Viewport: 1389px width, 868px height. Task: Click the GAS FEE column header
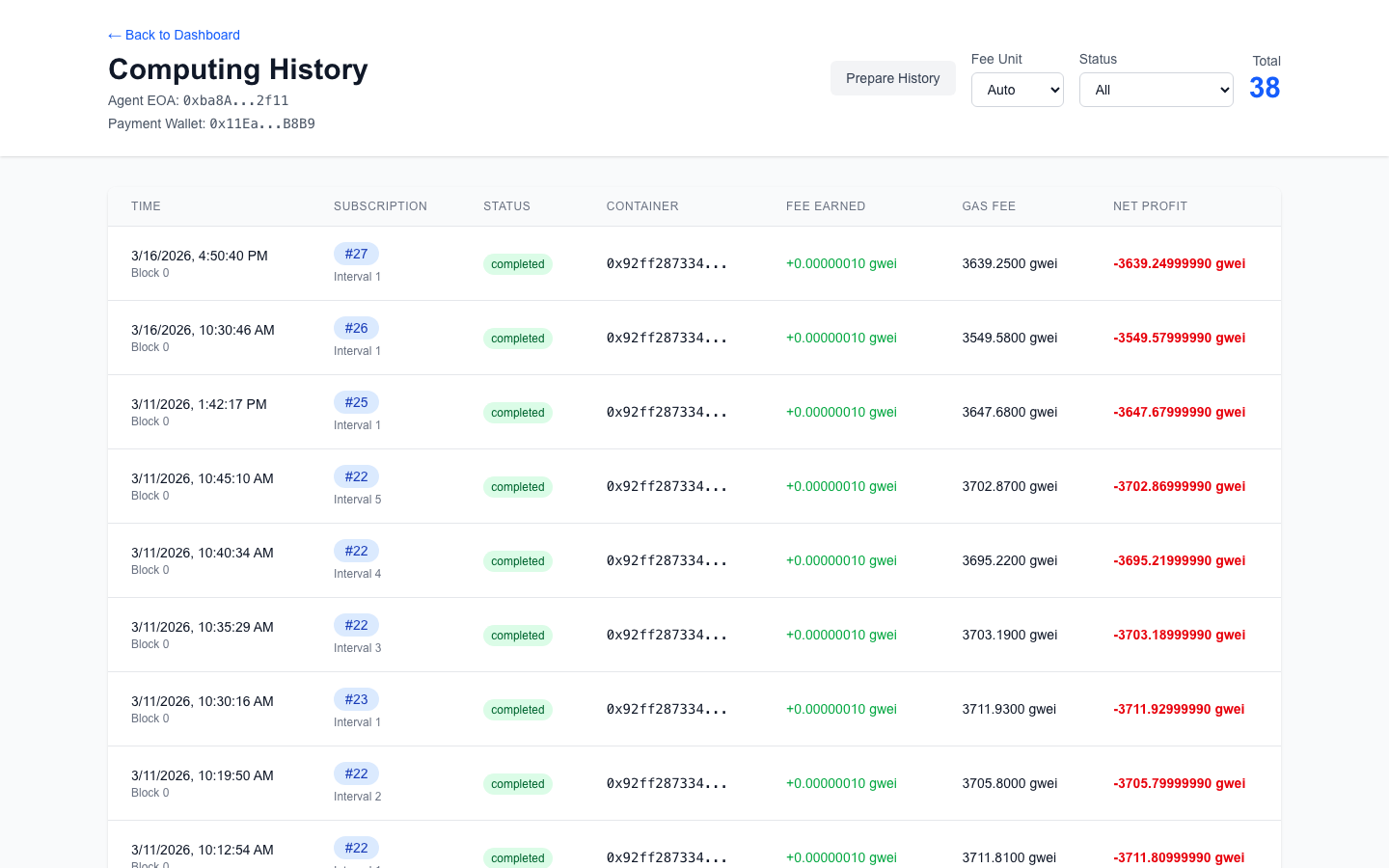click(x=989, y=206)
